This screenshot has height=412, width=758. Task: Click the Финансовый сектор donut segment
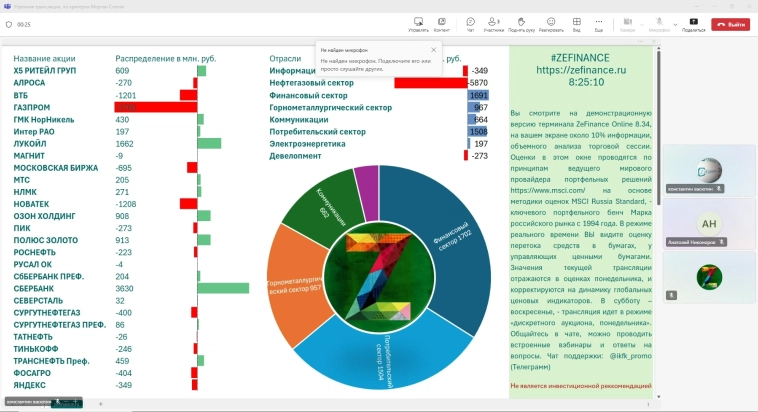coord(453,237)
